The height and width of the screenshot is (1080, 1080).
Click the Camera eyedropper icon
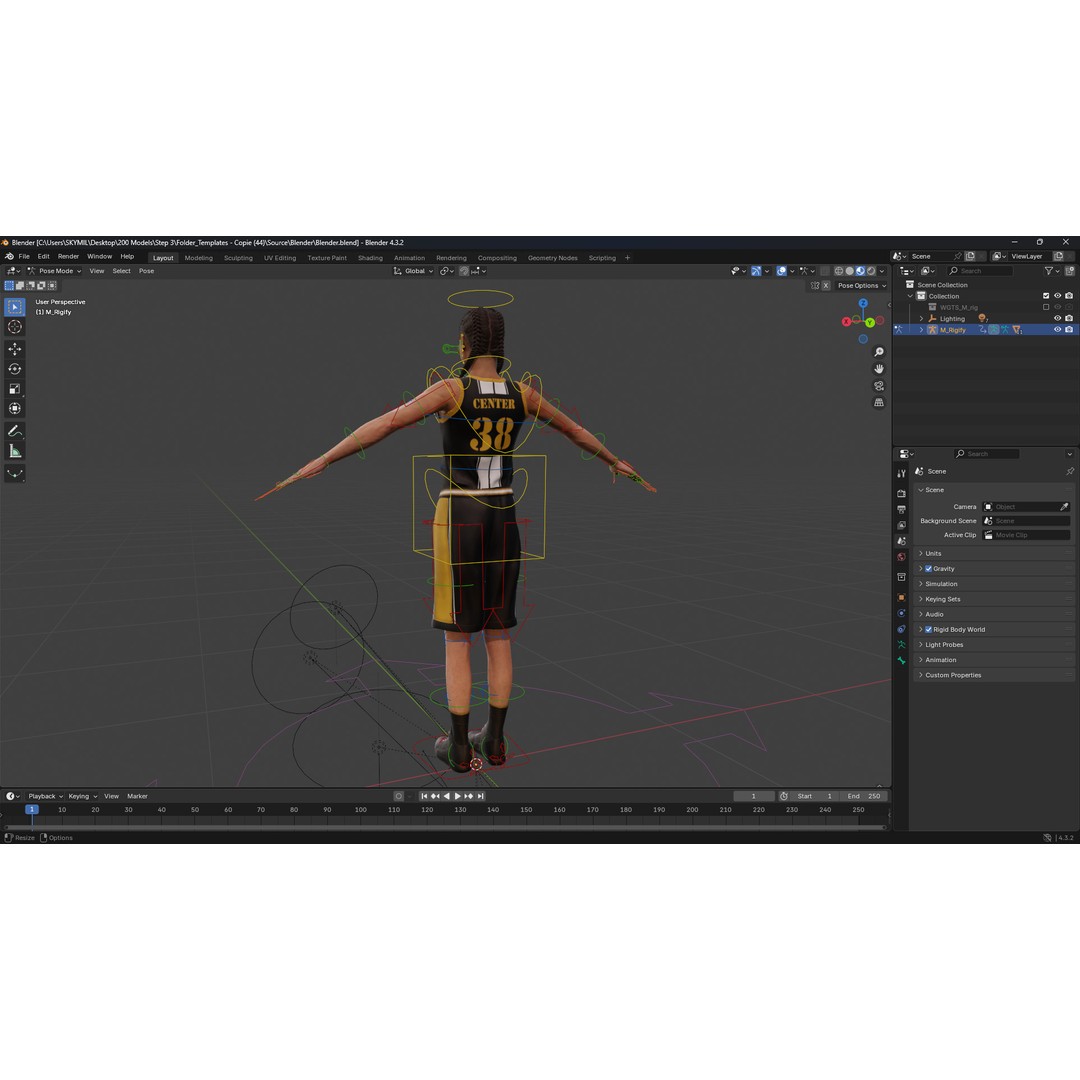coord(1064,507)
